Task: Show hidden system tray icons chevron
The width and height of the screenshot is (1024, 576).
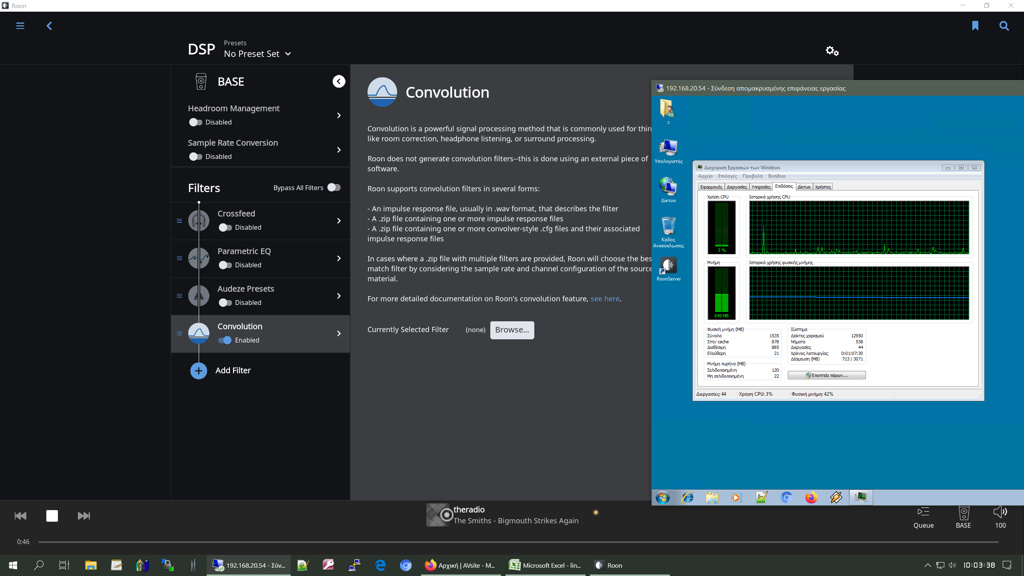Action: tap(927, 566)
